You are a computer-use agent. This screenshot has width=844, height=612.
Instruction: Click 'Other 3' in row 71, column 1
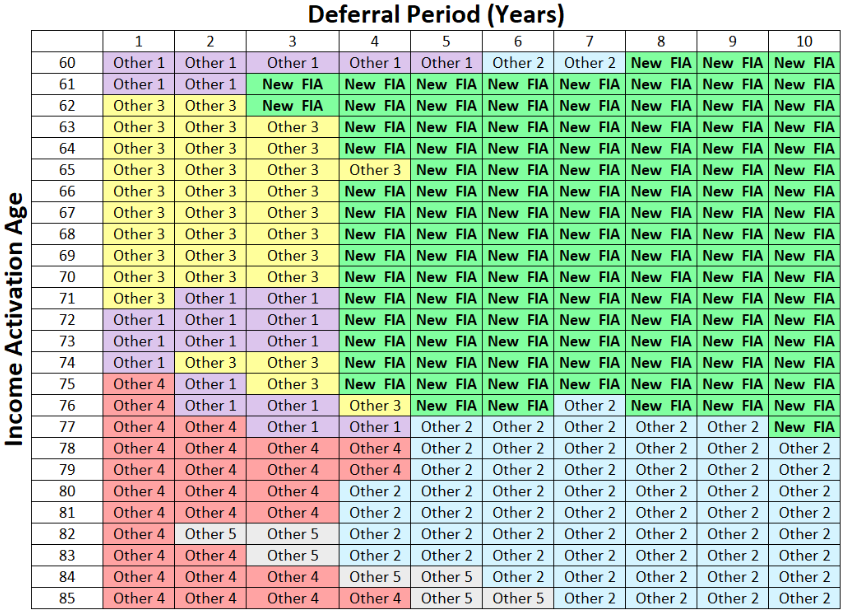[139, 299]
